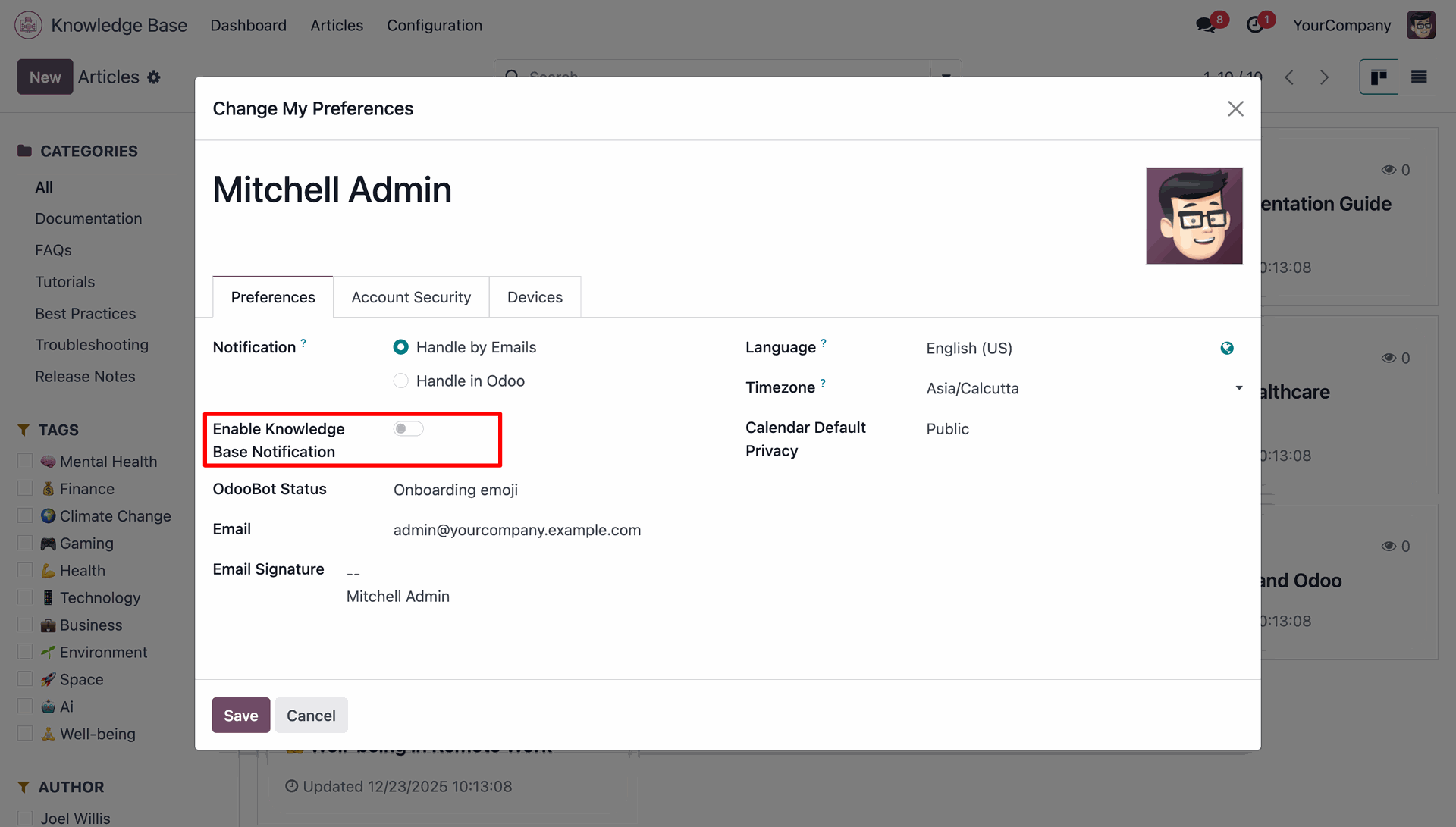Open the Devices tab
Viewport: 1456px width, 827px height.
tap(535, 297)
